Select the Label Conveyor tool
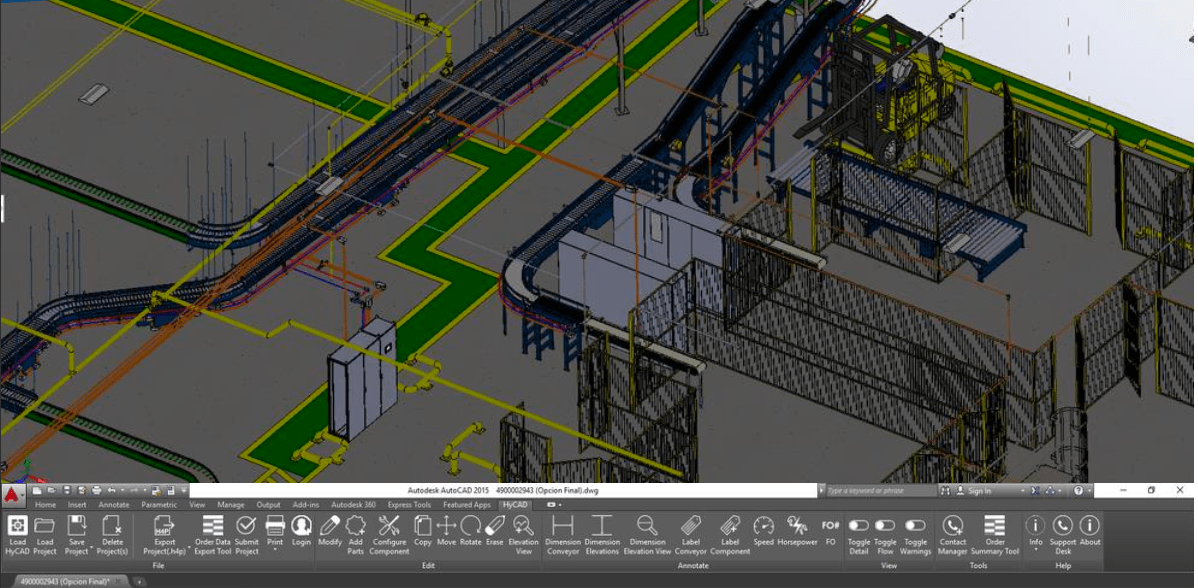1198x588 pixels. 690,526
